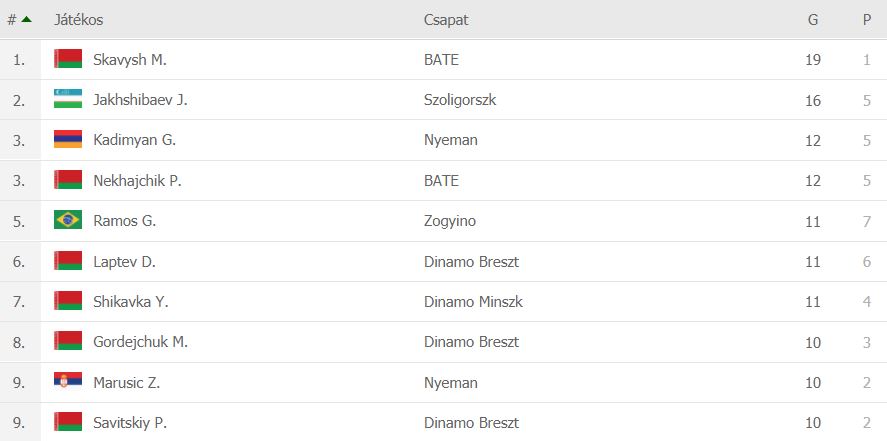Sort table by the G column
This screenshot has width=887, height=441.
click(813, 20)
